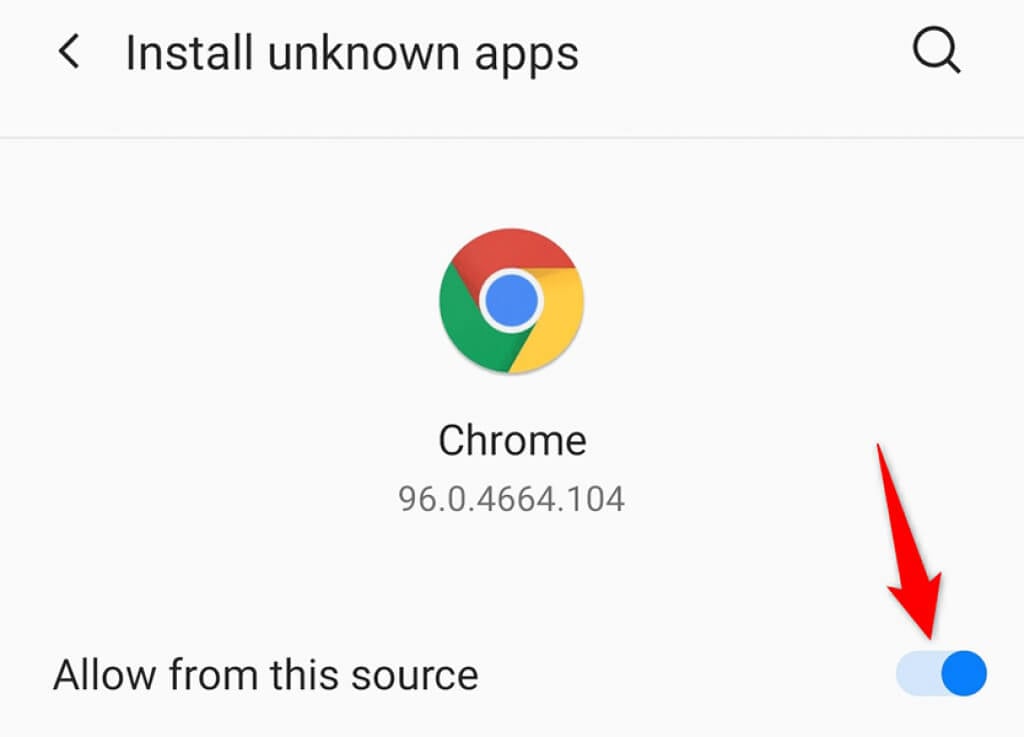Click the version number 96.0.4664.104
This screenshot has height=737, width=1024.
512,498
